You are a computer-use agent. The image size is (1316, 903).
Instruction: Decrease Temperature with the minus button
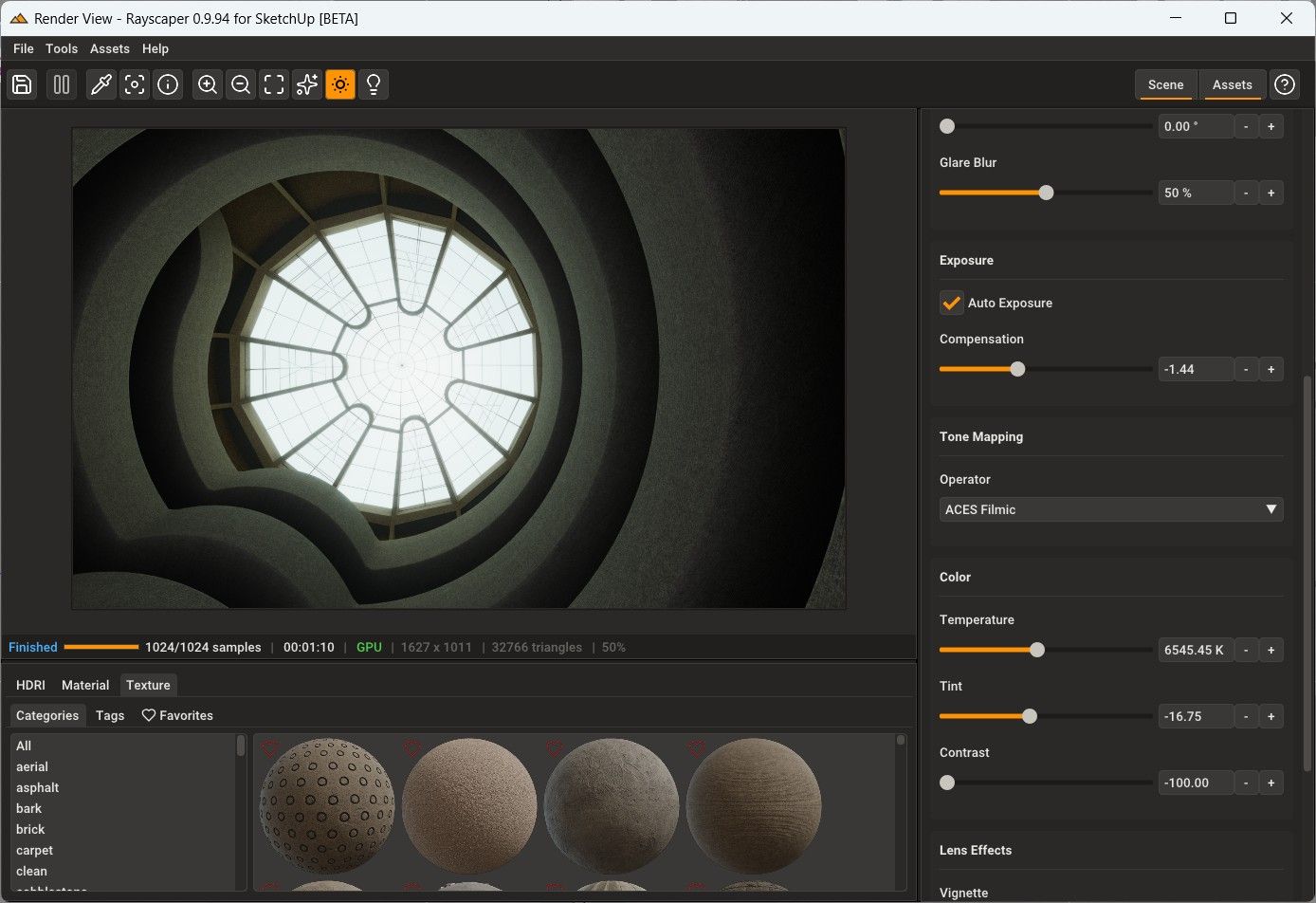click(1246, 650)
